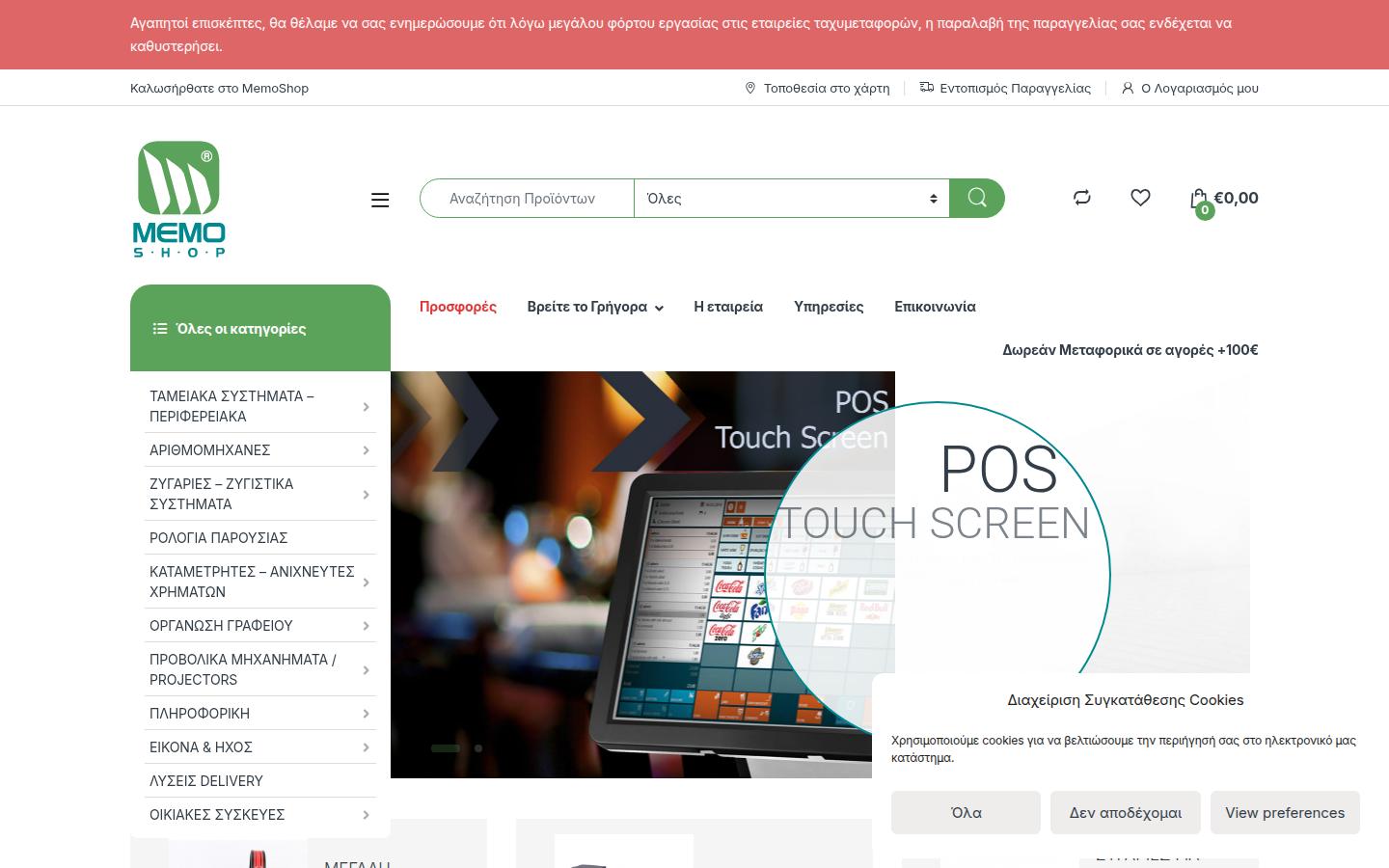The image size is (1389, 868).
Task: Open the product compare icon
Action: click(x=1082, y=198)
